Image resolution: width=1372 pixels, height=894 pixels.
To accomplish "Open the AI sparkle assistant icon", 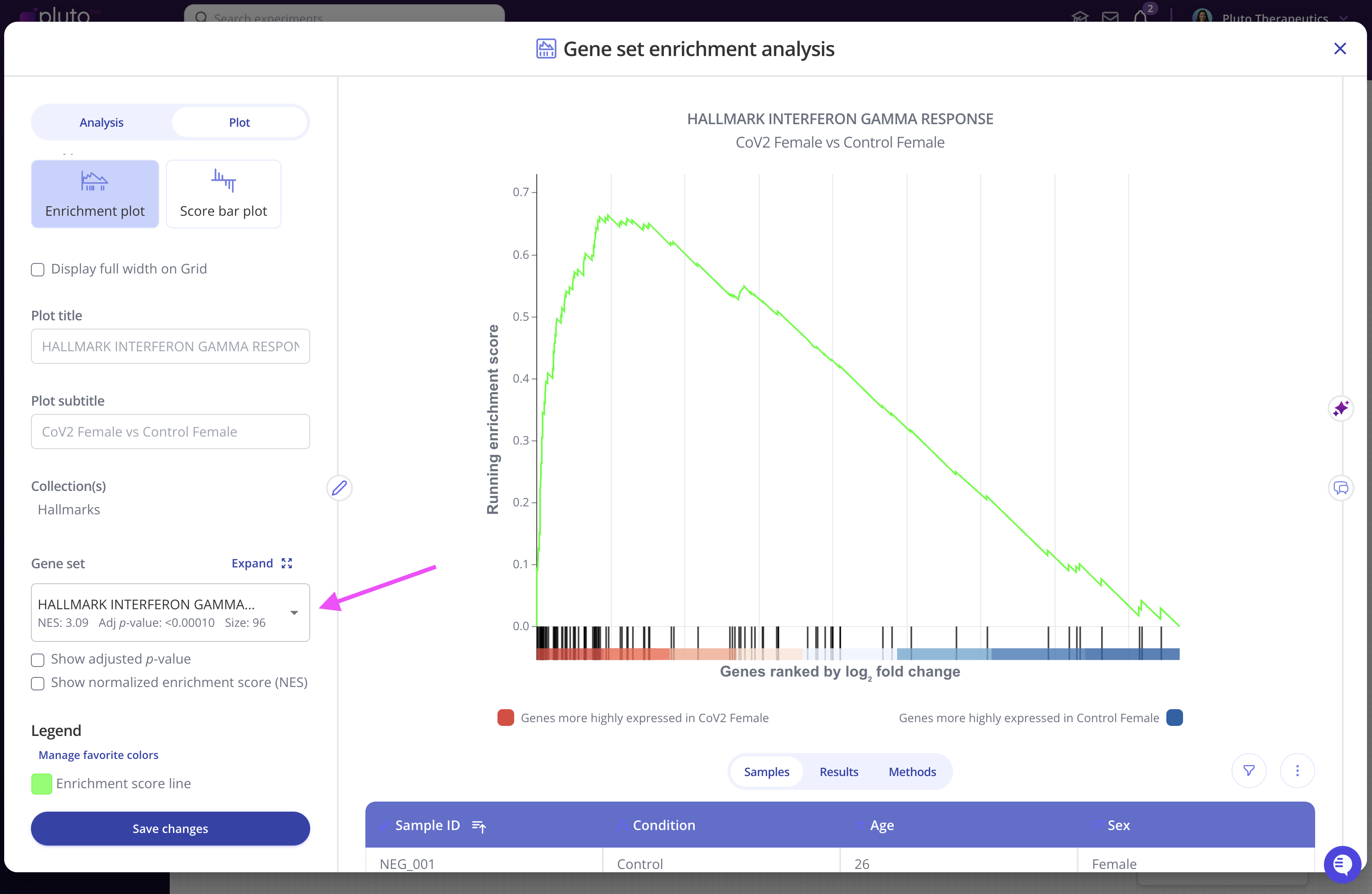I will pos(1340,409).
